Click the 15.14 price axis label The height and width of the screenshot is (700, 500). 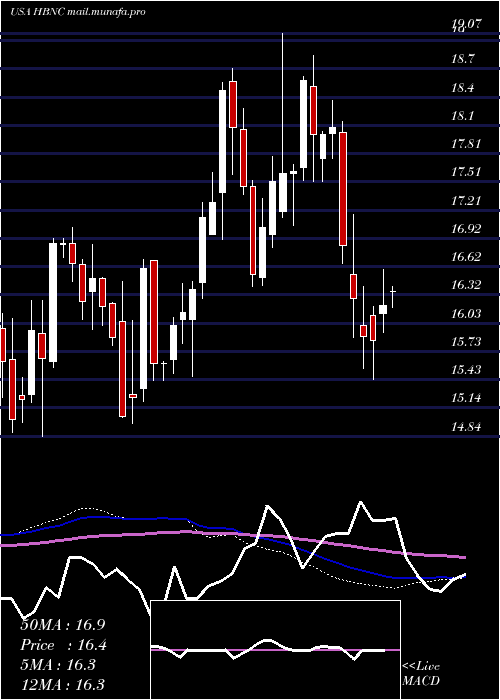(x=465, y=398)
